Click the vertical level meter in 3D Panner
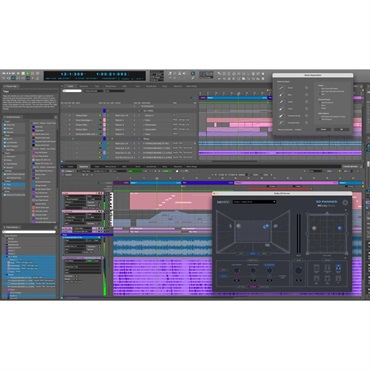The width and height of the screenshot is (370, 370). pos(299,233)
